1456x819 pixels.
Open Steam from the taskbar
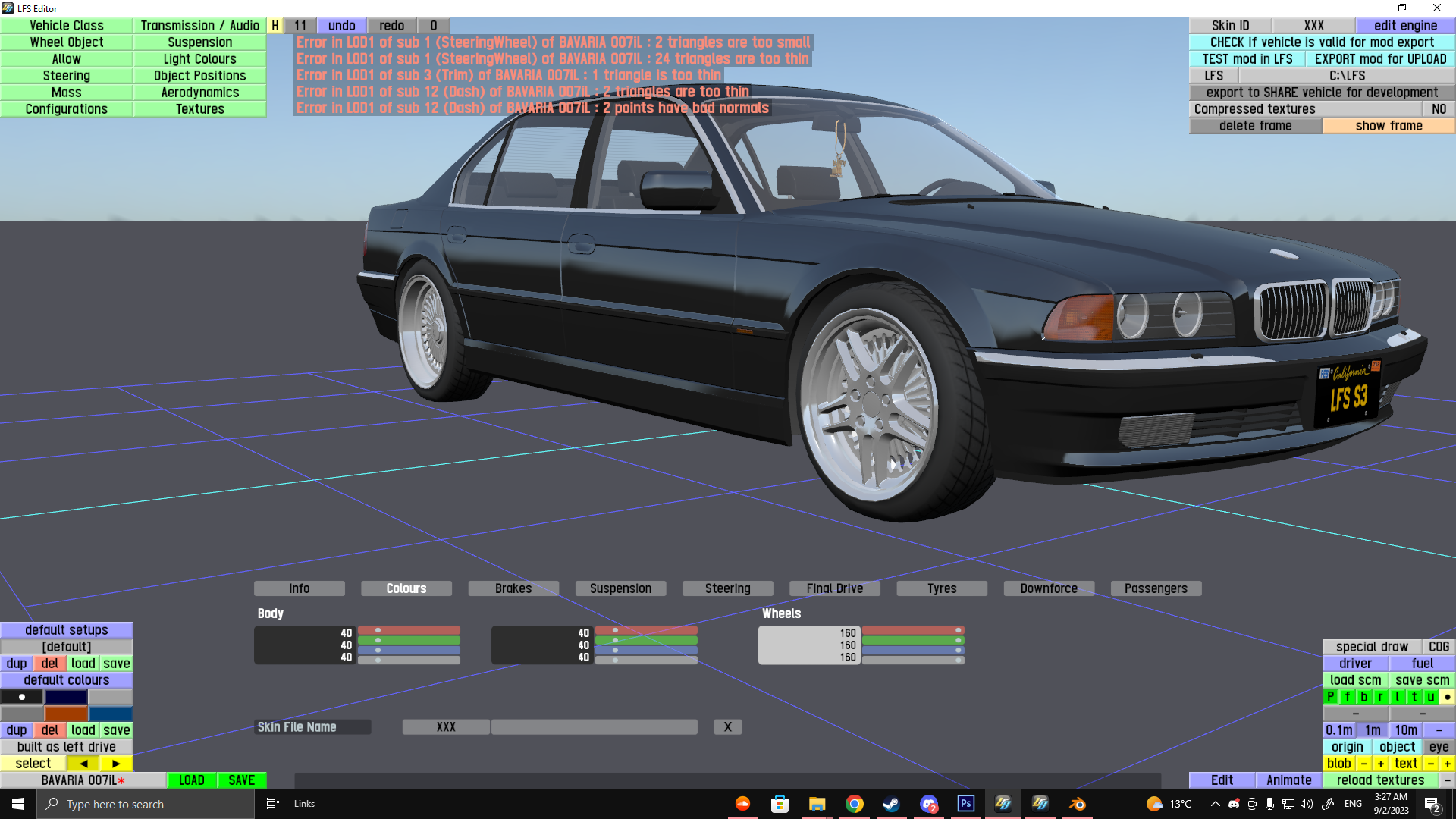click(x=891, y=804)
